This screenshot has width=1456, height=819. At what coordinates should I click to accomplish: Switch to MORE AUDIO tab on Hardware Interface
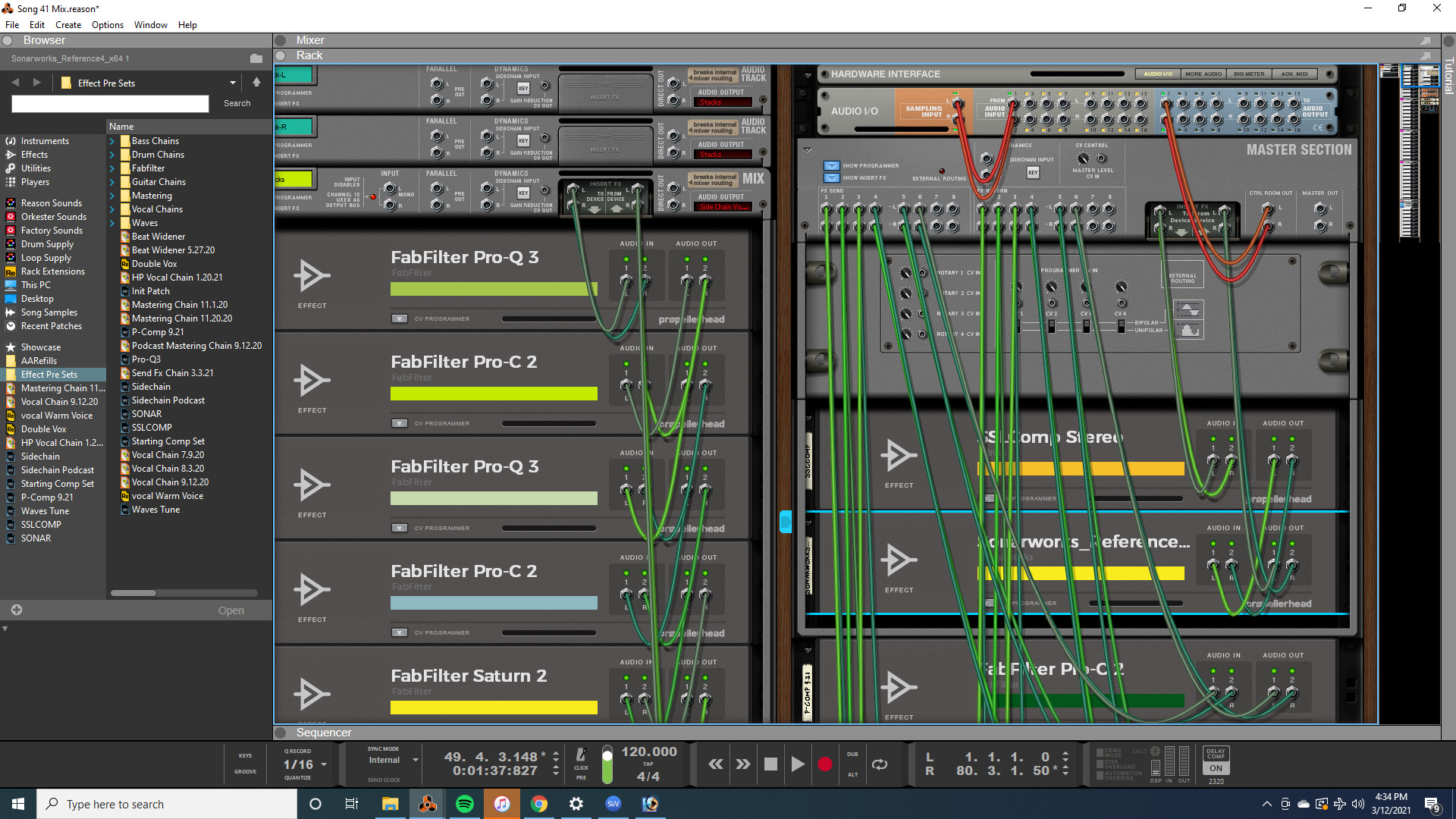(1203, 74)
